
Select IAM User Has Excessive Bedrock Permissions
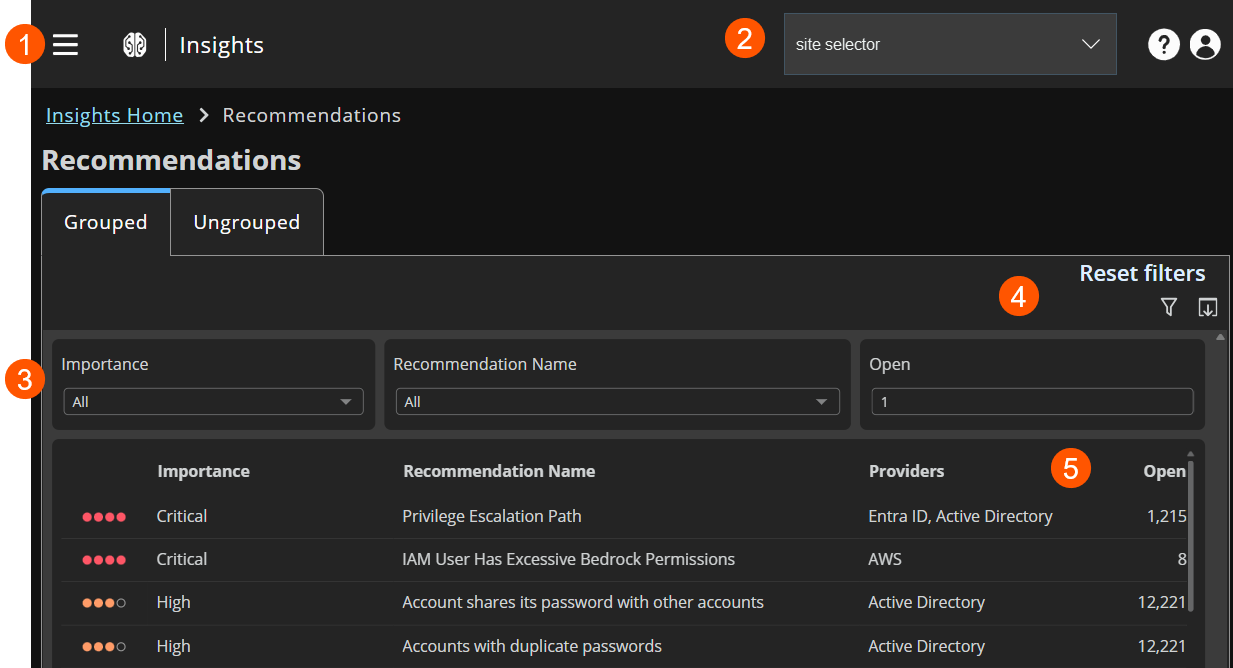click(568, 559)
